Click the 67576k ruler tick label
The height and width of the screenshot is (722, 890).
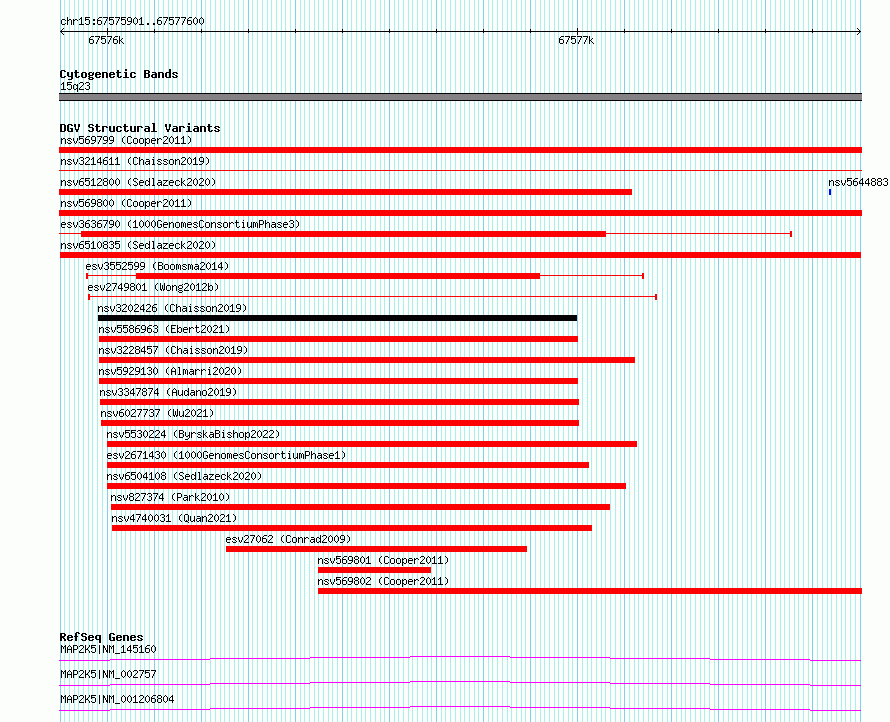tap(106, 40)
